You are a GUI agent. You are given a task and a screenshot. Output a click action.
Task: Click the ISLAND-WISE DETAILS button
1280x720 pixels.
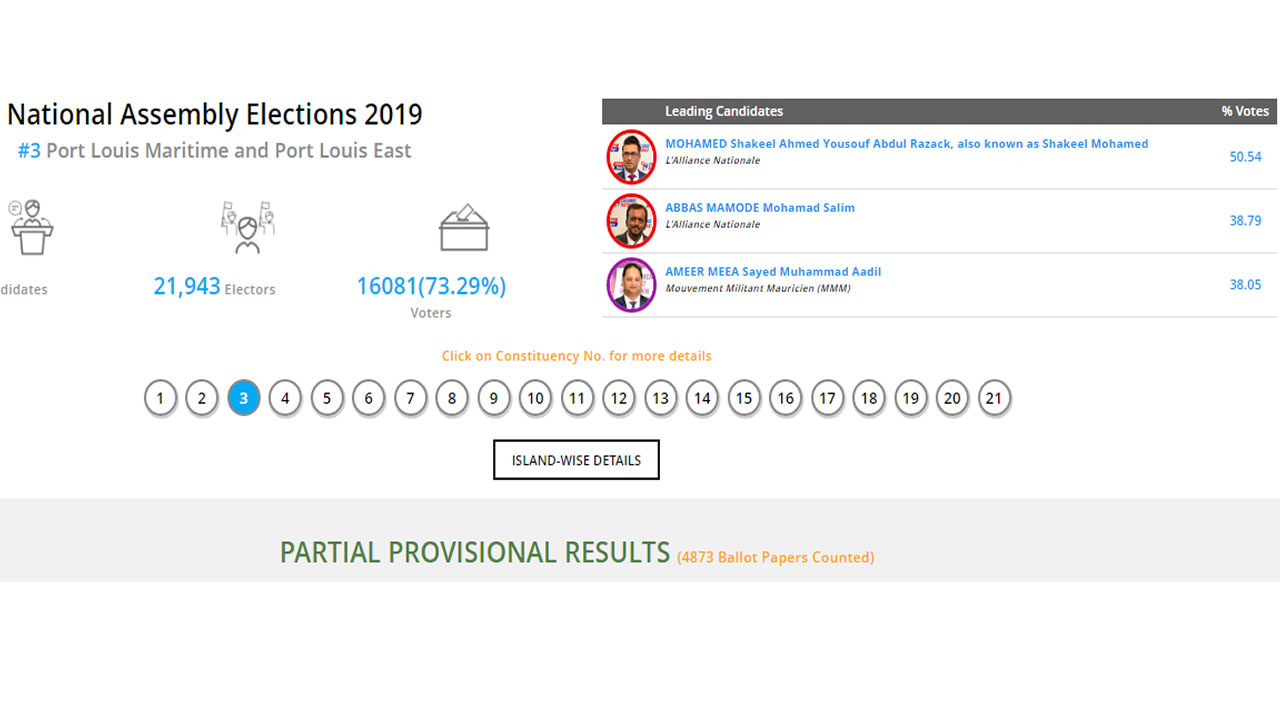pyautogui.click(x=576, y=460)
